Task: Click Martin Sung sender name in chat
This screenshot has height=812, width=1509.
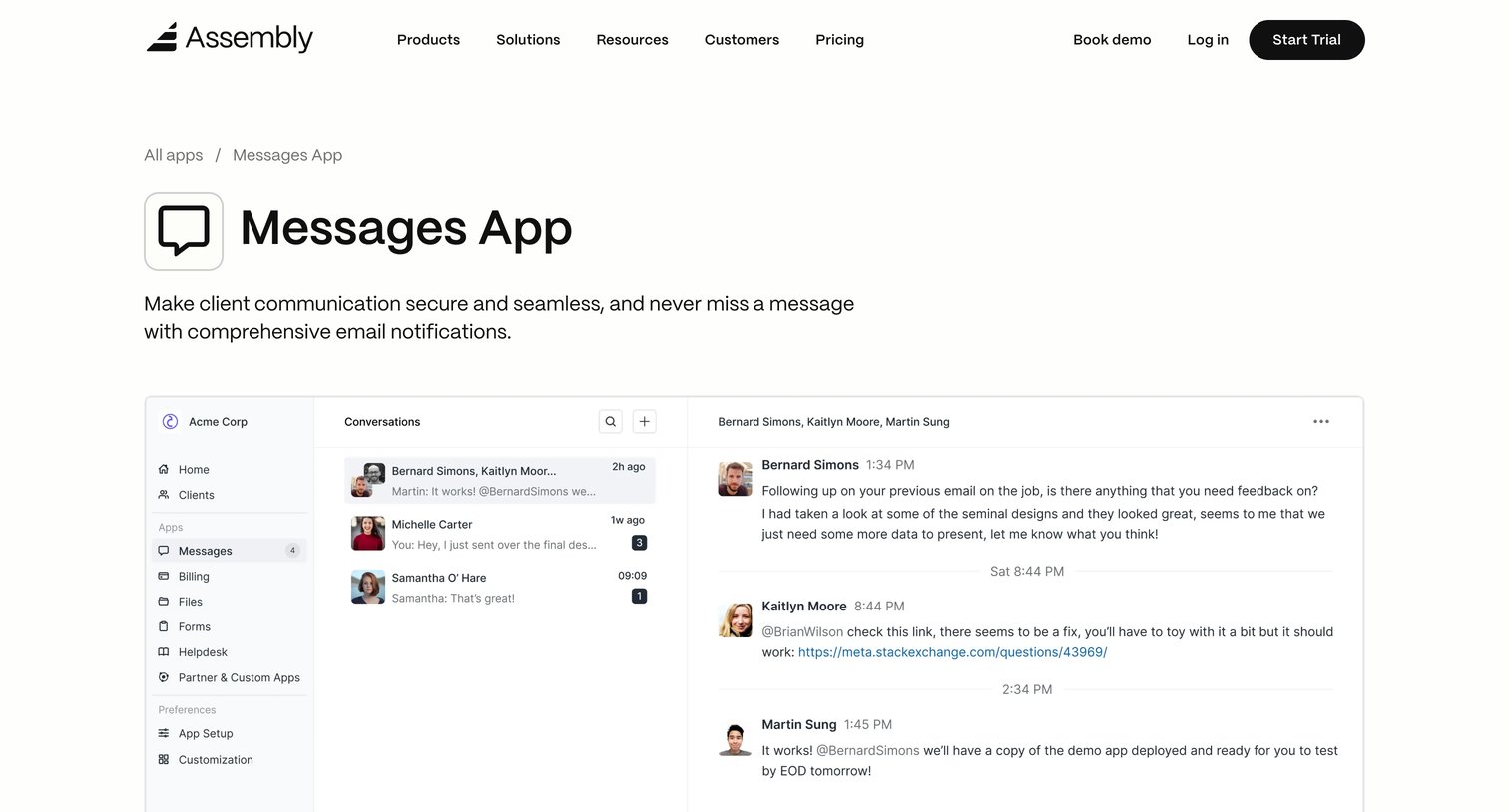Action: click(x=799, y=724)
